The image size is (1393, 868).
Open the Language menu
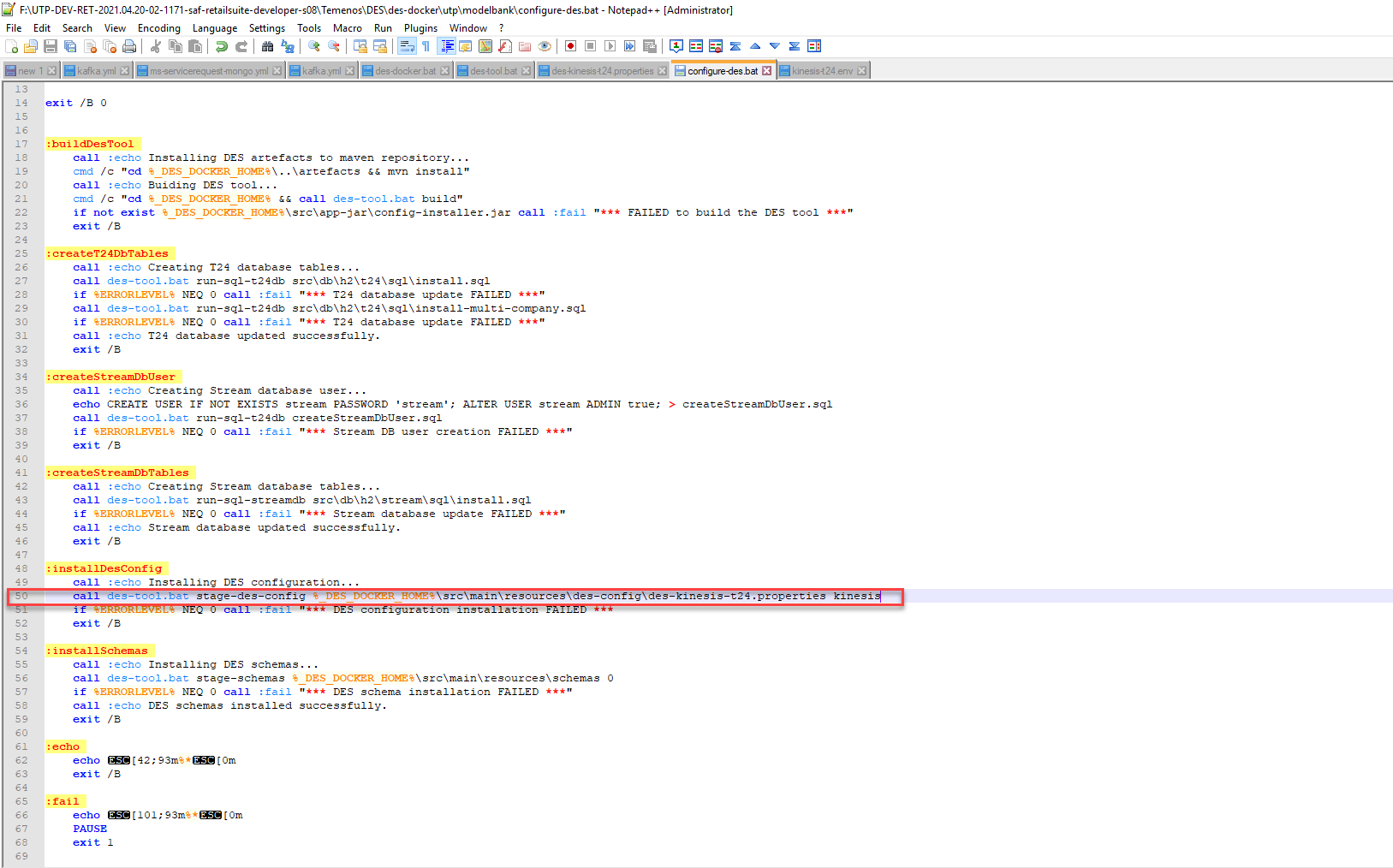pyautogui.click(x=214, y=28)
